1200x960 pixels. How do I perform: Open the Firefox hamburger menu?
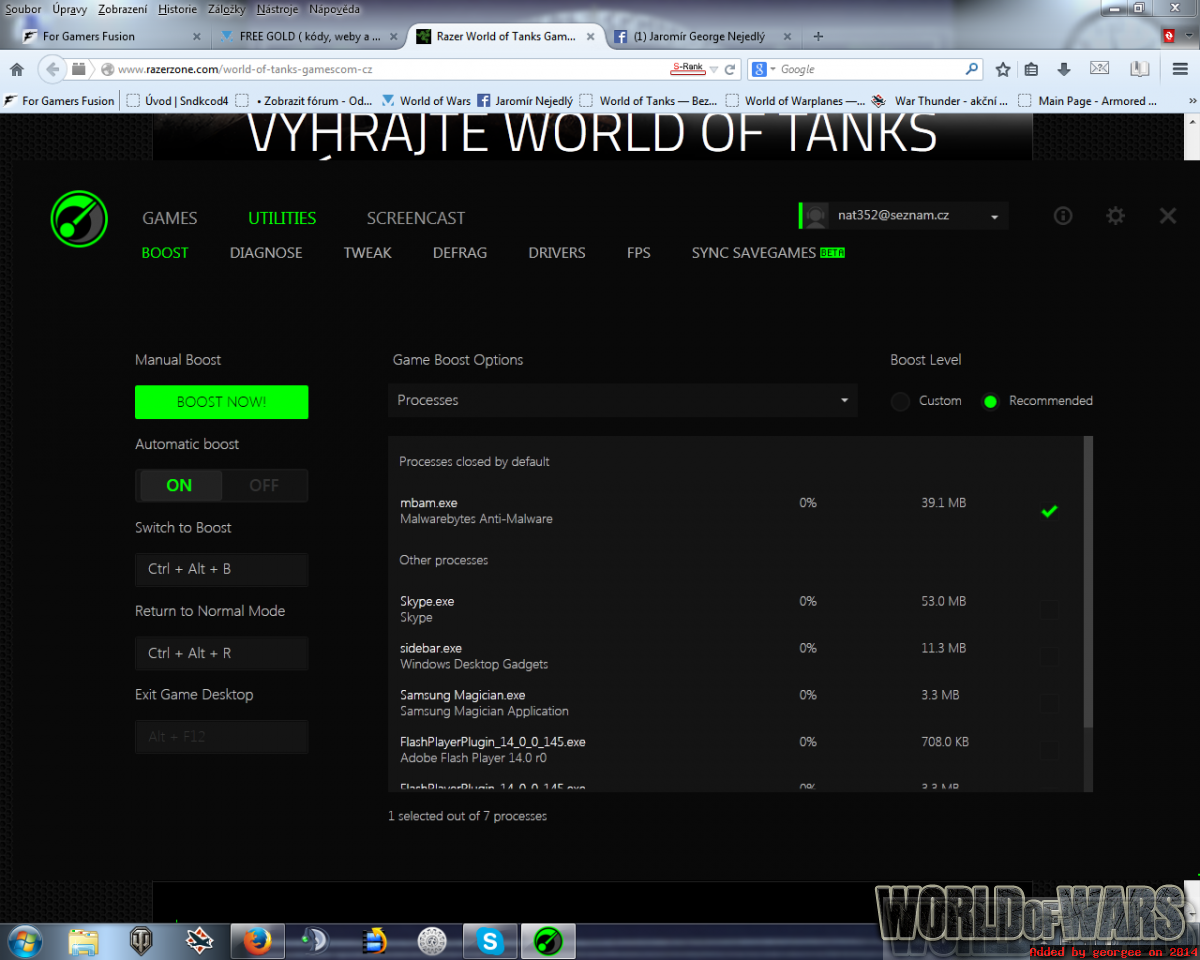[x=1180, y=69]
